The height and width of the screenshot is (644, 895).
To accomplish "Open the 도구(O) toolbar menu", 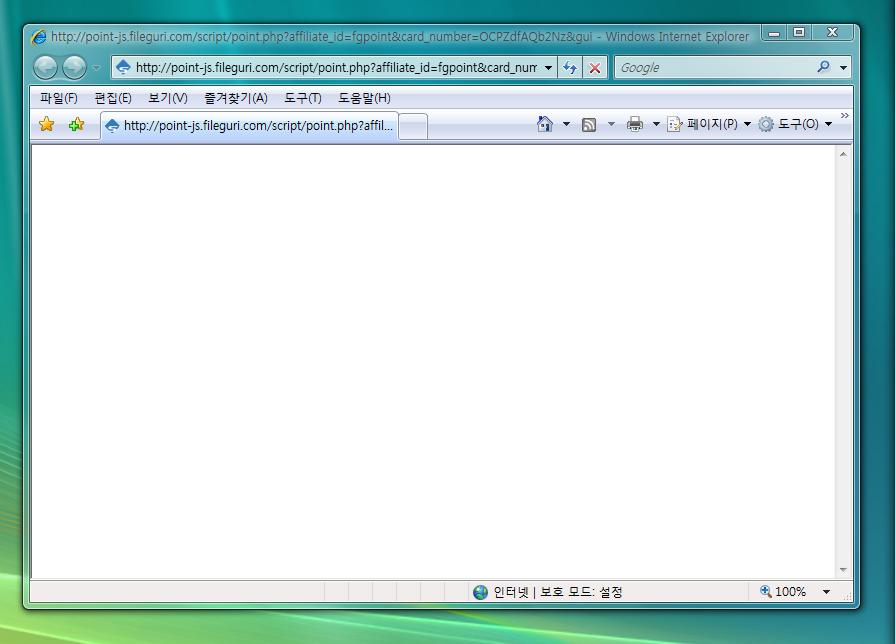I will (795, 124).
